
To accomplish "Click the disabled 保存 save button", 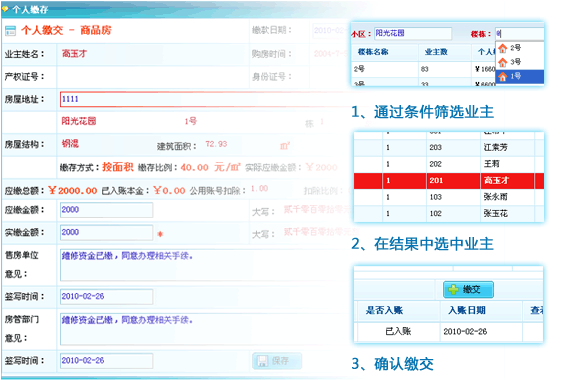I will click(x=277, y=361).
